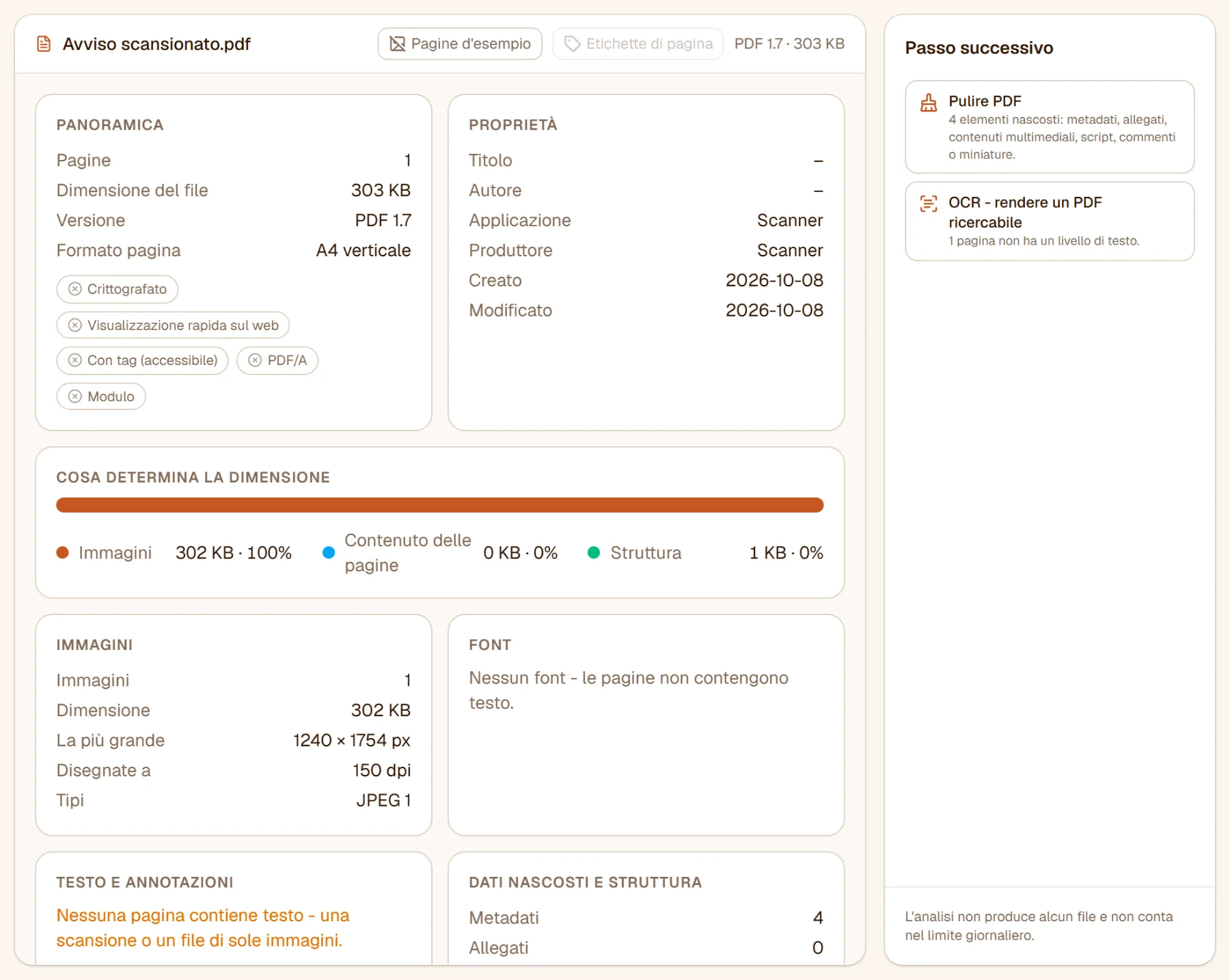Click the Modulo status chip
Screen dimensions: 1230x980
coord(101,396)
